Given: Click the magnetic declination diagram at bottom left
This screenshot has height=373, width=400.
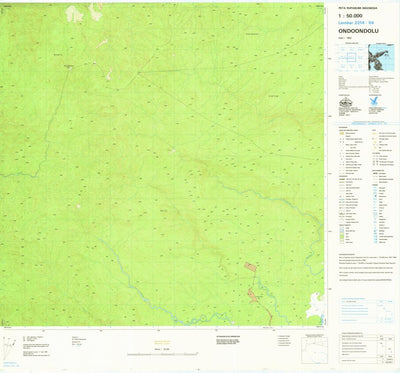Looking at the screenshot, I should (9, 347).
